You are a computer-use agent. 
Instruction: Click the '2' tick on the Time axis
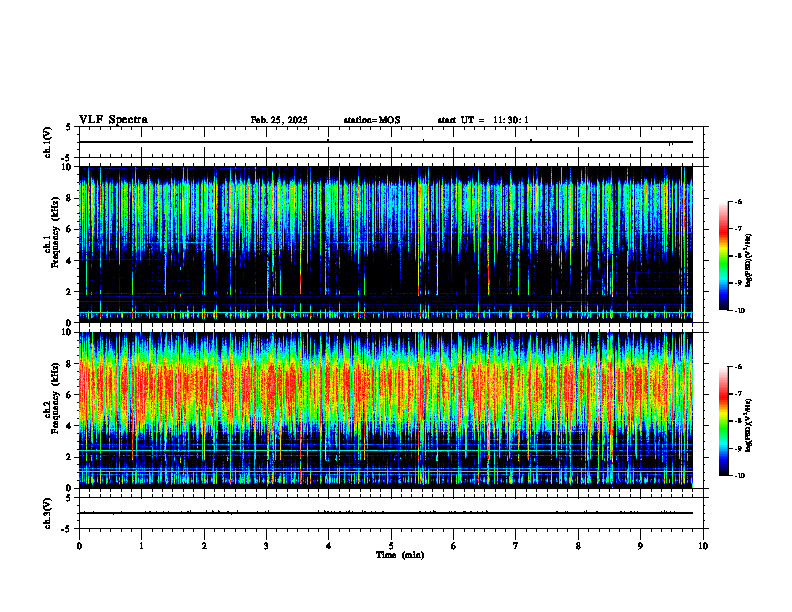204,546
